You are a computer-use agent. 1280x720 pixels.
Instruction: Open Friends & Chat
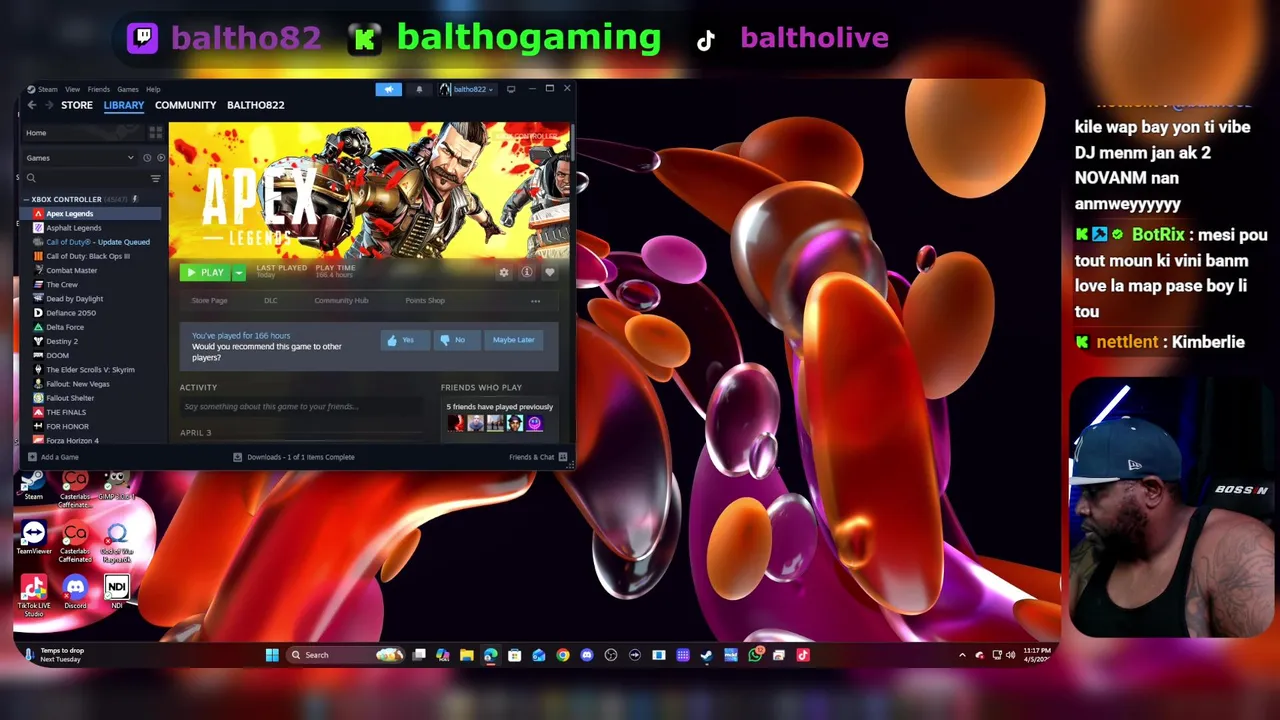click(x=538, y=457)
